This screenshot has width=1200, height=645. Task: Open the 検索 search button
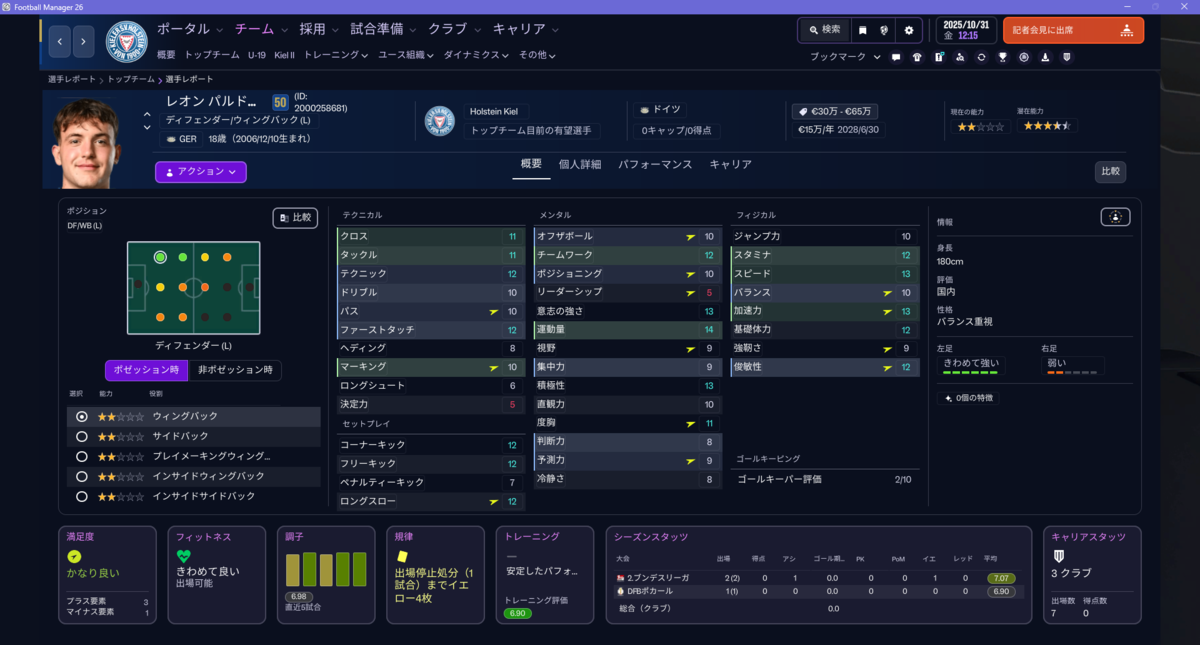coord(824,30)
